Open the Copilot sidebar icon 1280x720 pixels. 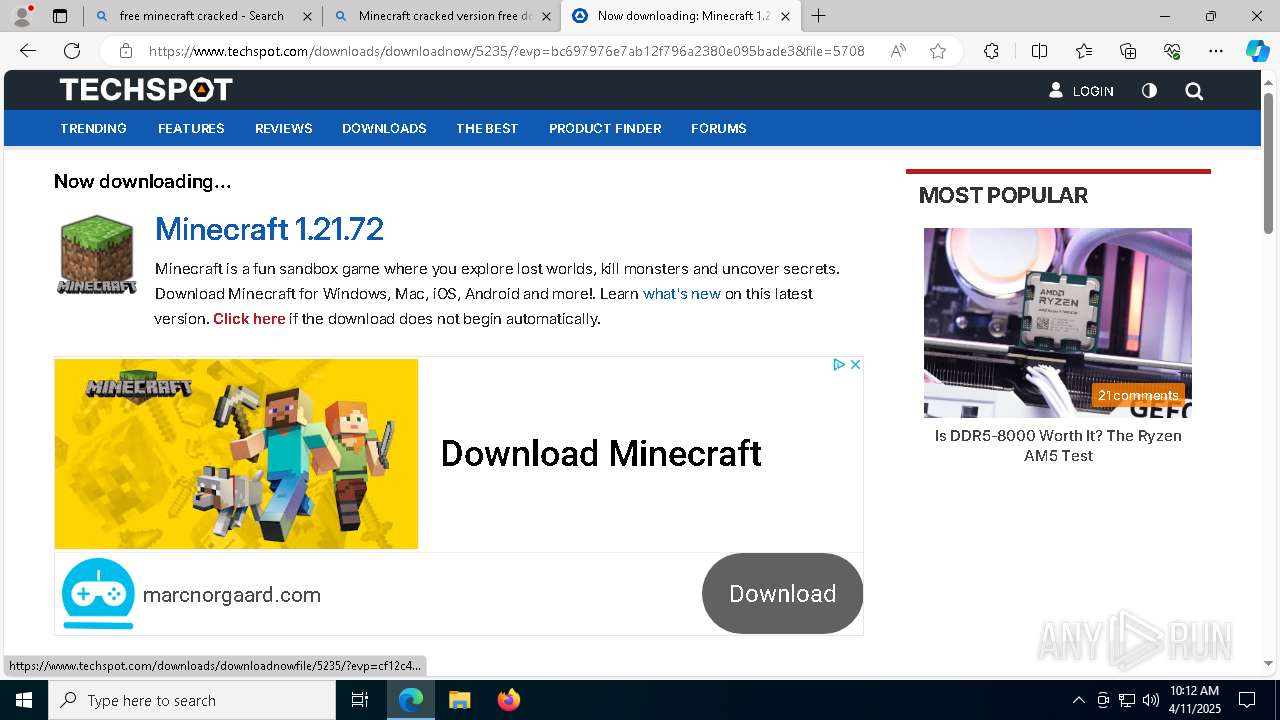click(x=1257, y=51)
